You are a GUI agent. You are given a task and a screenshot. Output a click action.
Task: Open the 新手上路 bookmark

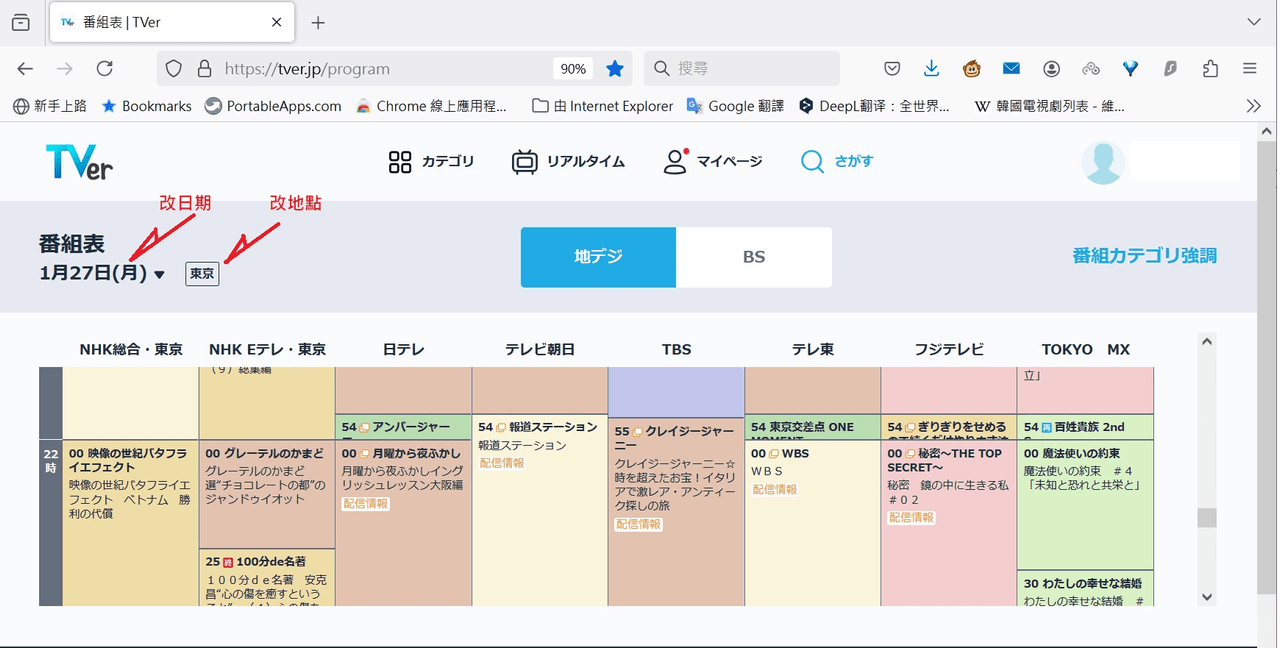pos(50,105)
